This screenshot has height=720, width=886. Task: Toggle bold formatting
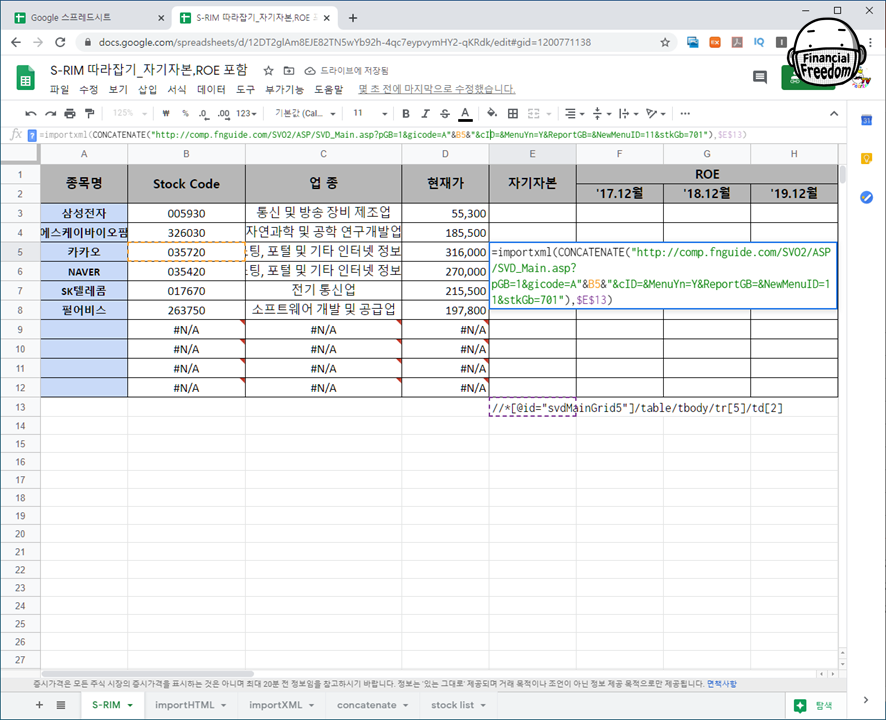(406, 114)
